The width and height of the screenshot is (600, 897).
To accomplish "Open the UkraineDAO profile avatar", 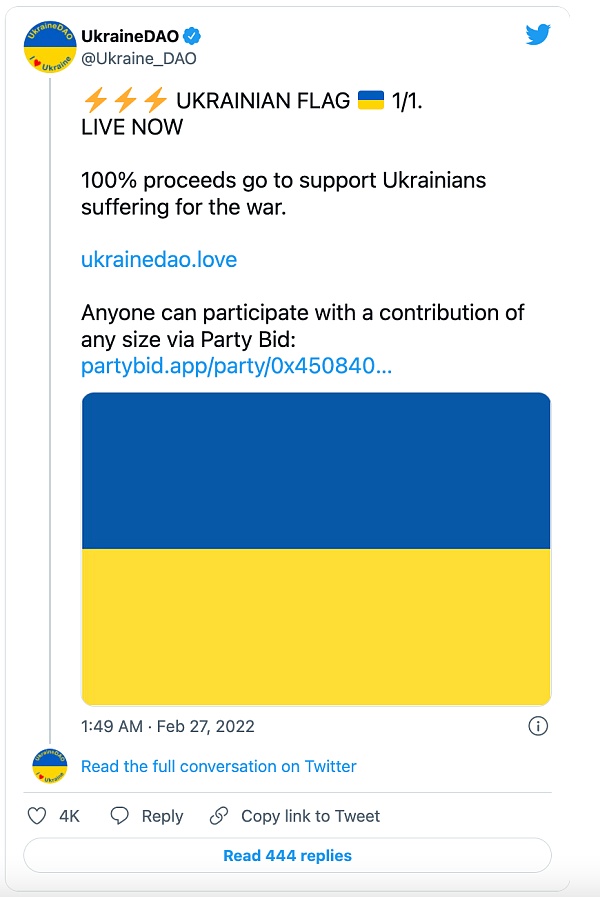I will coord(50,46).
